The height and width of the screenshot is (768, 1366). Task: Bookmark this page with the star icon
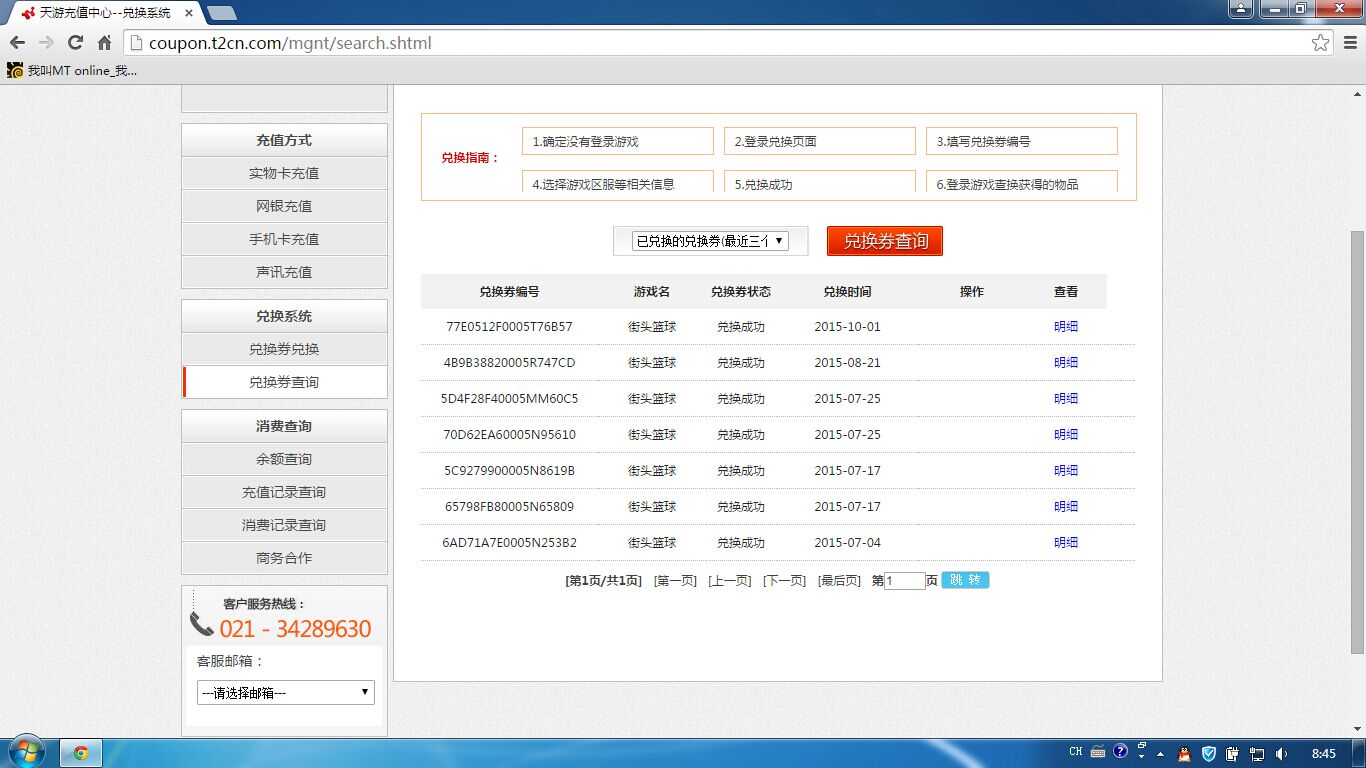(x=1321, y=43)
